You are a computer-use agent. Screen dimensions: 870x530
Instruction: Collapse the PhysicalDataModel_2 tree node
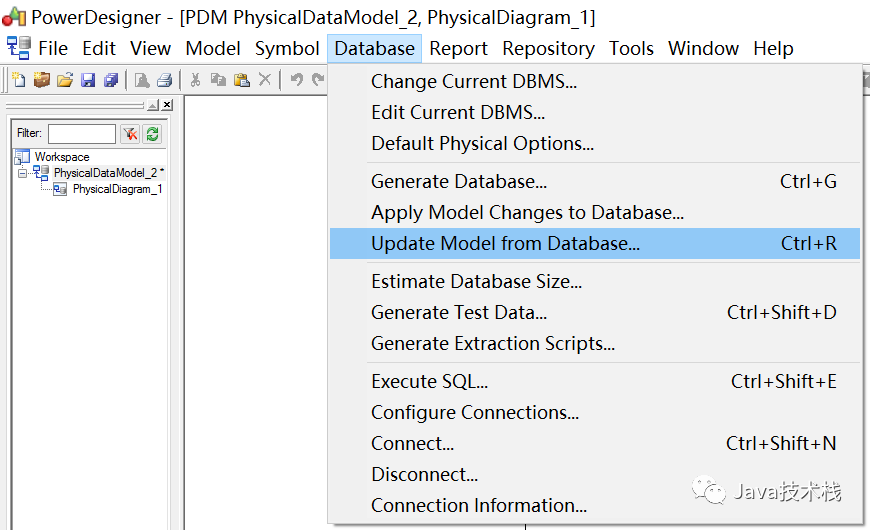(x=22, y=173)
